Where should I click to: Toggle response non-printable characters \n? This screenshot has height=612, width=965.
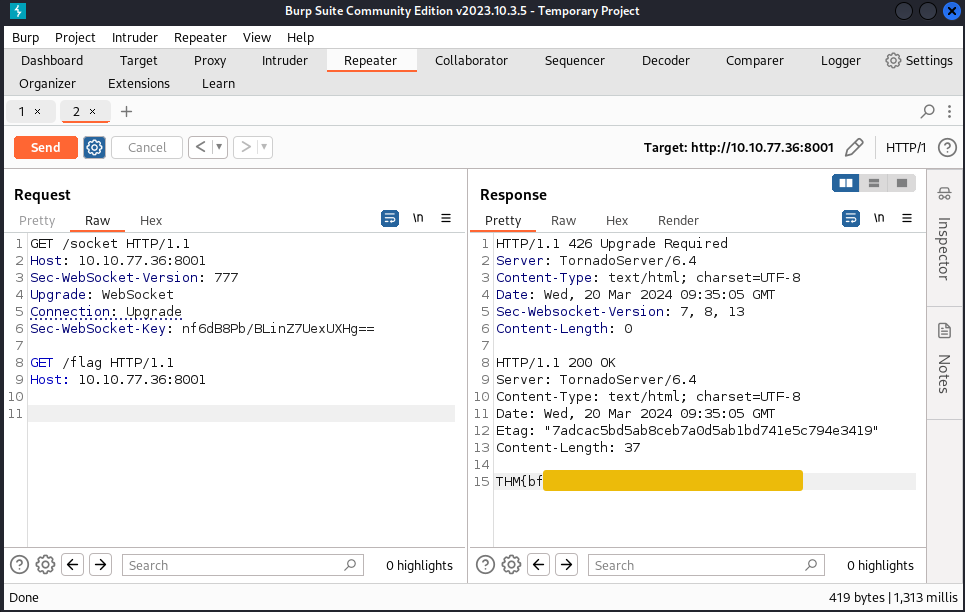[879, 218]
